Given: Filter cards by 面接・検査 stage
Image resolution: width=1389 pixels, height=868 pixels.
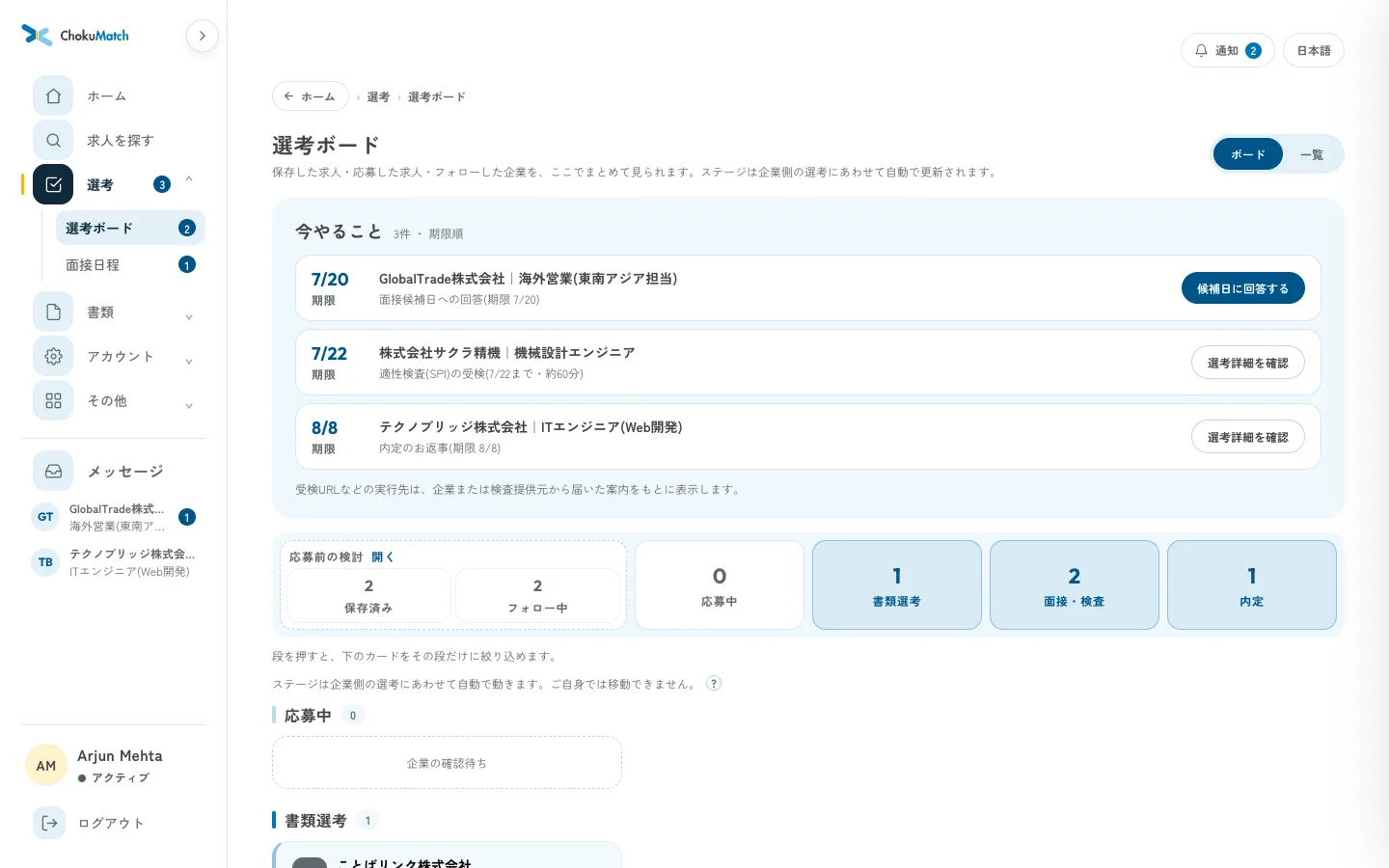Looking at the screenshot, I should [x=1075, y=585].
